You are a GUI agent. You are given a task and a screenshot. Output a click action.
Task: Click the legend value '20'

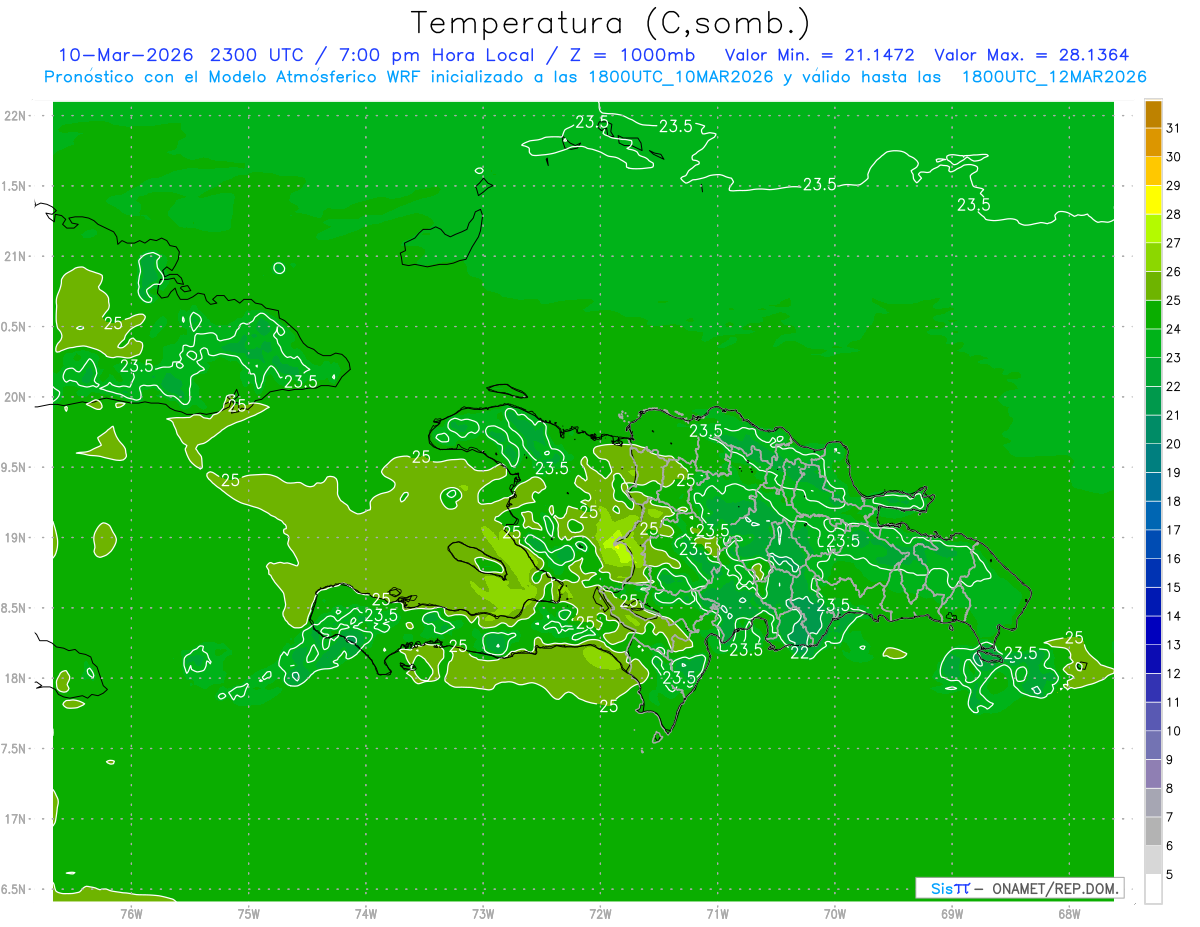click(1174, 444)
